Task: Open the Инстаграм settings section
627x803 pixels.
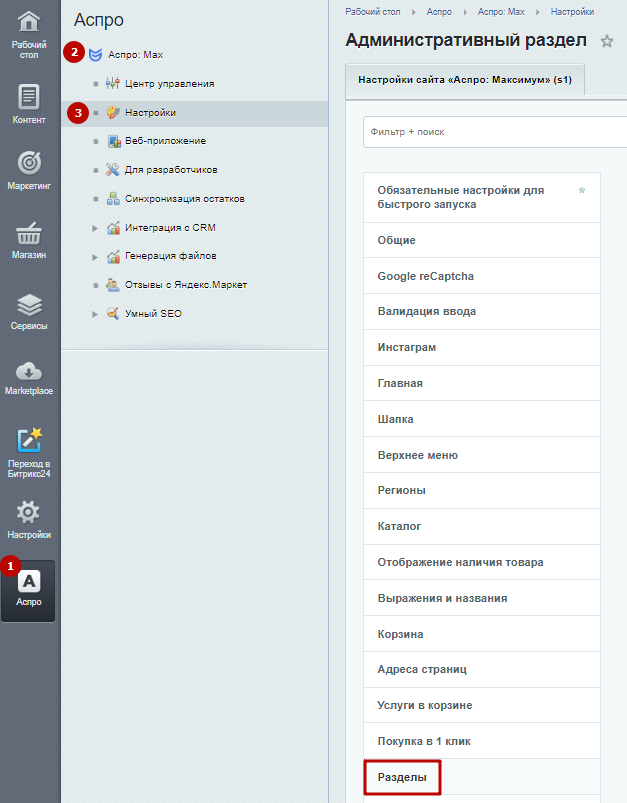Action: point(482,347)
